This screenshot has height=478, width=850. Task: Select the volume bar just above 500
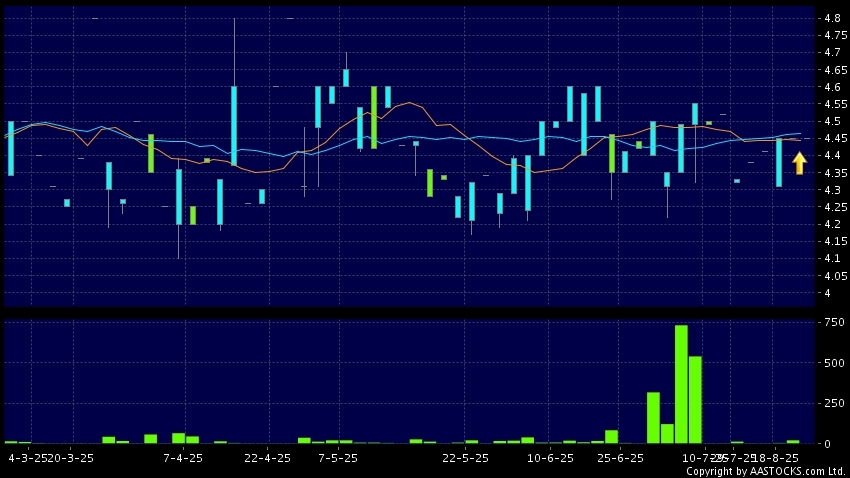pyautogui.click(x=695, y=400)
